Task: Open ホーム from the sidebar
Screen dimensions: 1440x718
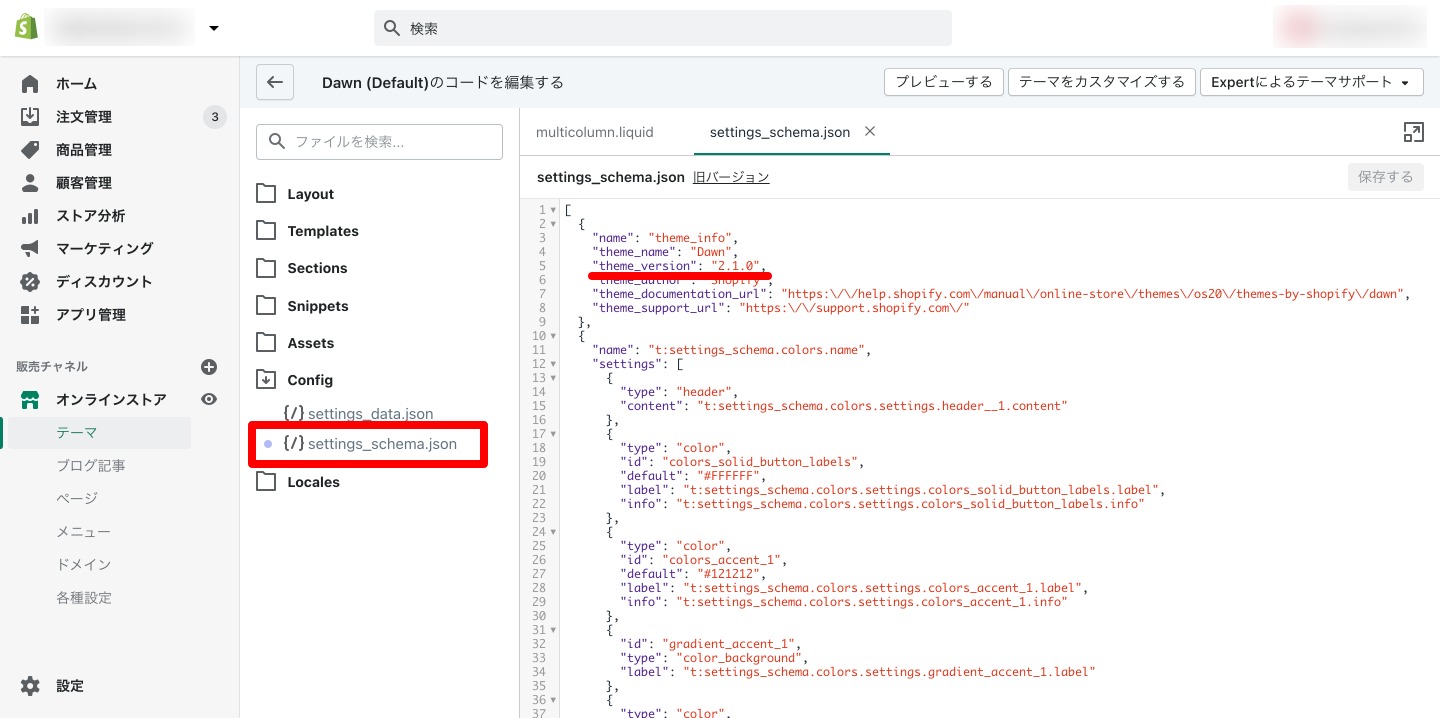Action: tap(76, 84)
